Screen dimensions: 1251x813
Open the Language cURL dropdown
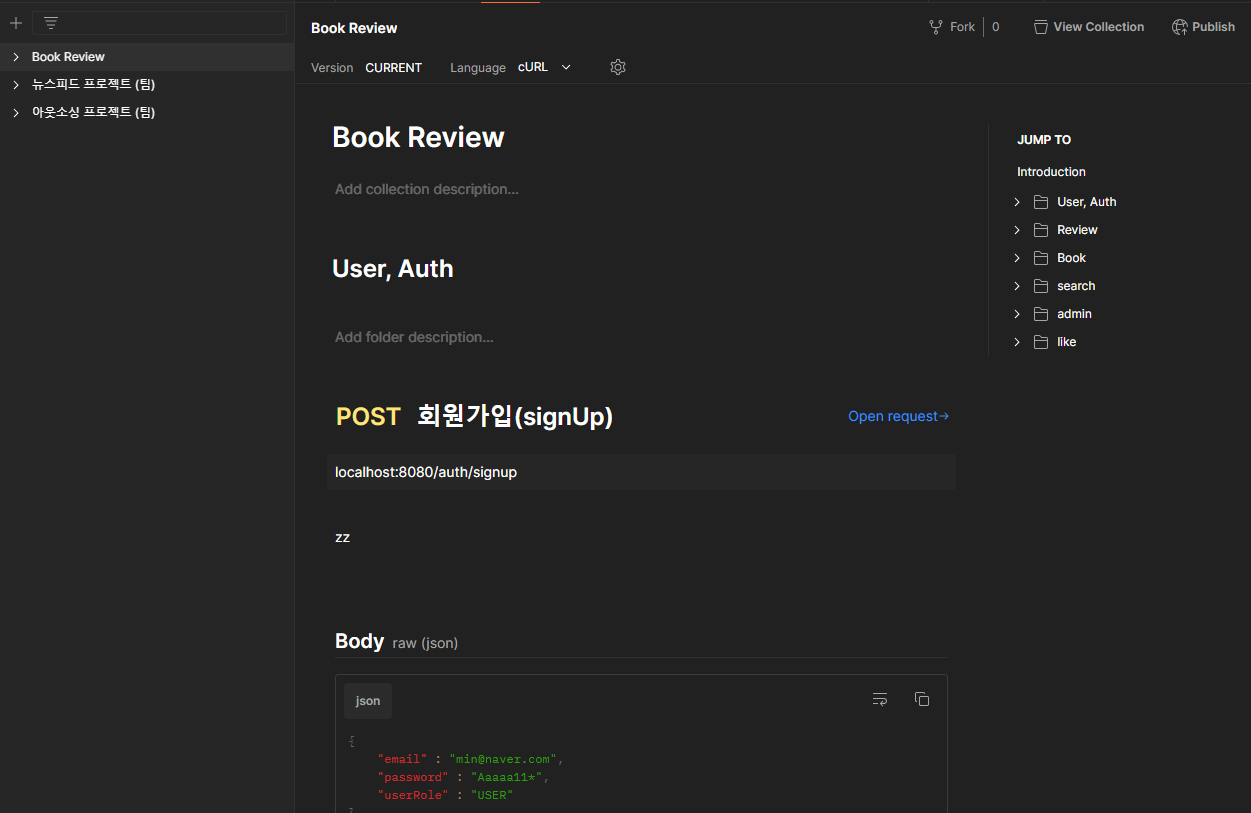(x=545, y=67)
